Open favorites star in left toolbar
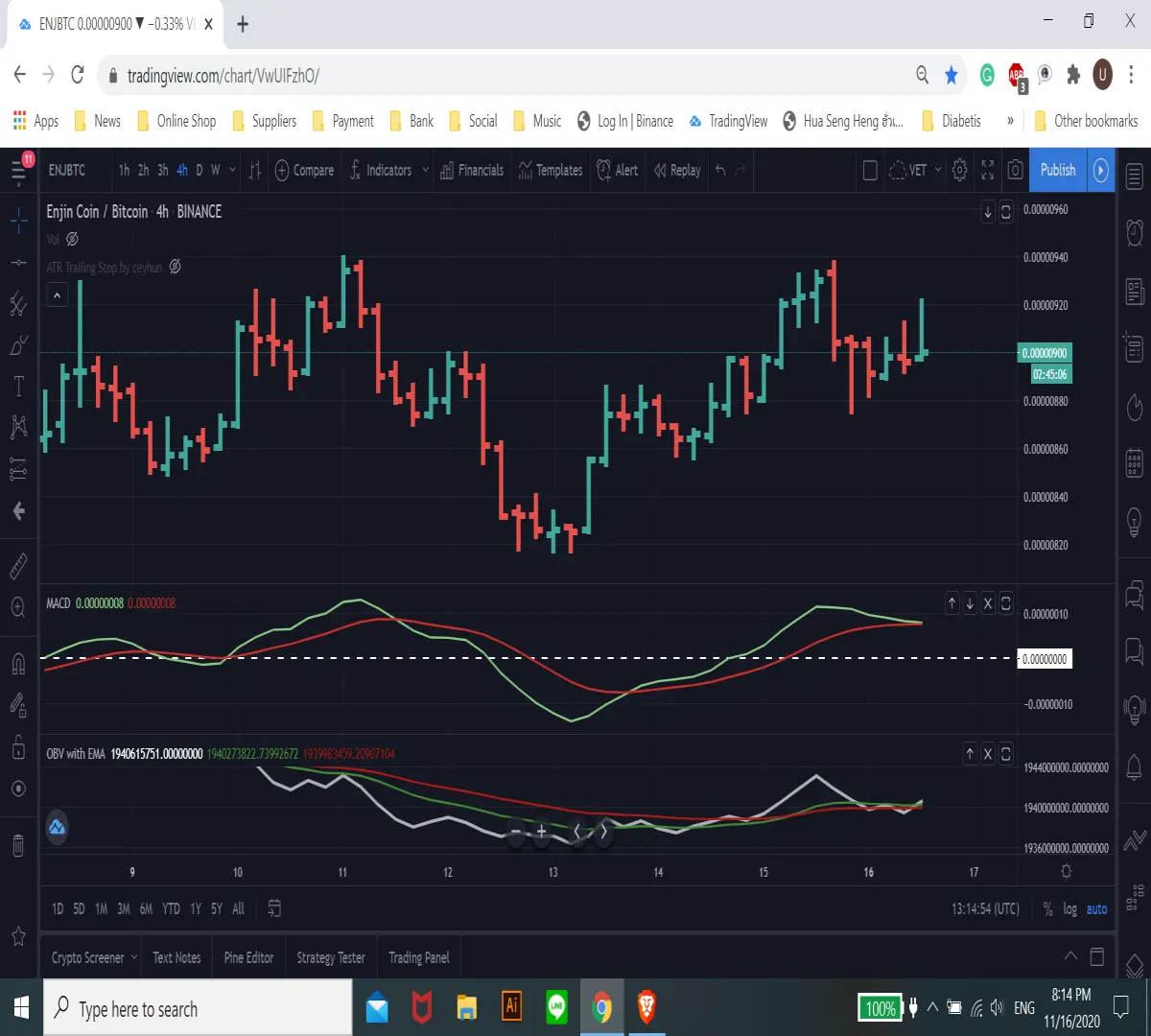This screenshot has height=1036, width=1151. click(18, 935)
